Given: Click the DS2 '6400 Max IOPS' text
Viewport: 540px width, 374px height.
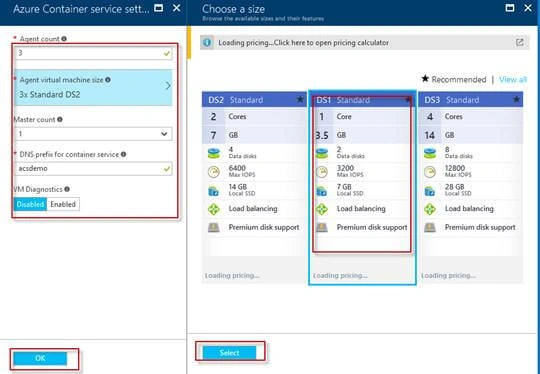Looking at the screenshot, I should click(242, 171).
